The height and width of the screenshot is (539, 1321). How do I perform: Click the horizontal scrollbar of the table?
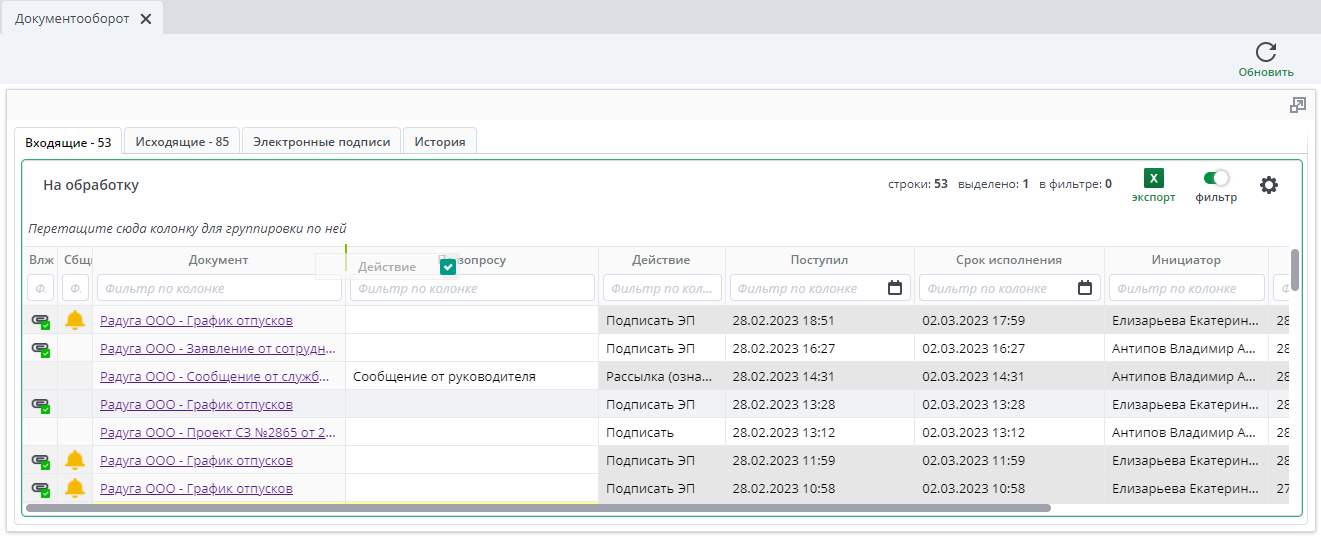[x=538, y=508]
